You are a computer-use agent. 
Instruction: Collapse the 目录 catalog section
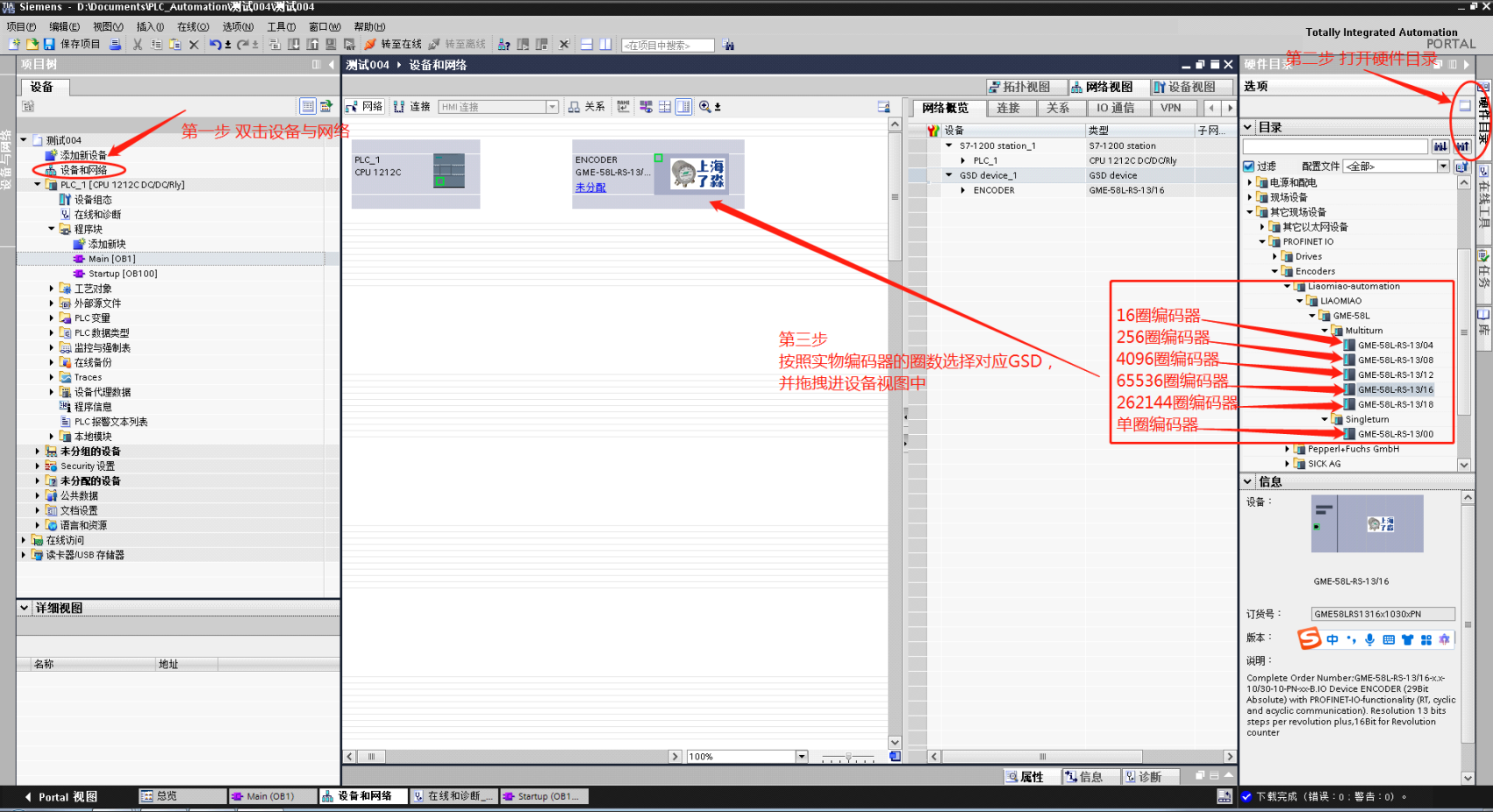[x=1247, y=127]
